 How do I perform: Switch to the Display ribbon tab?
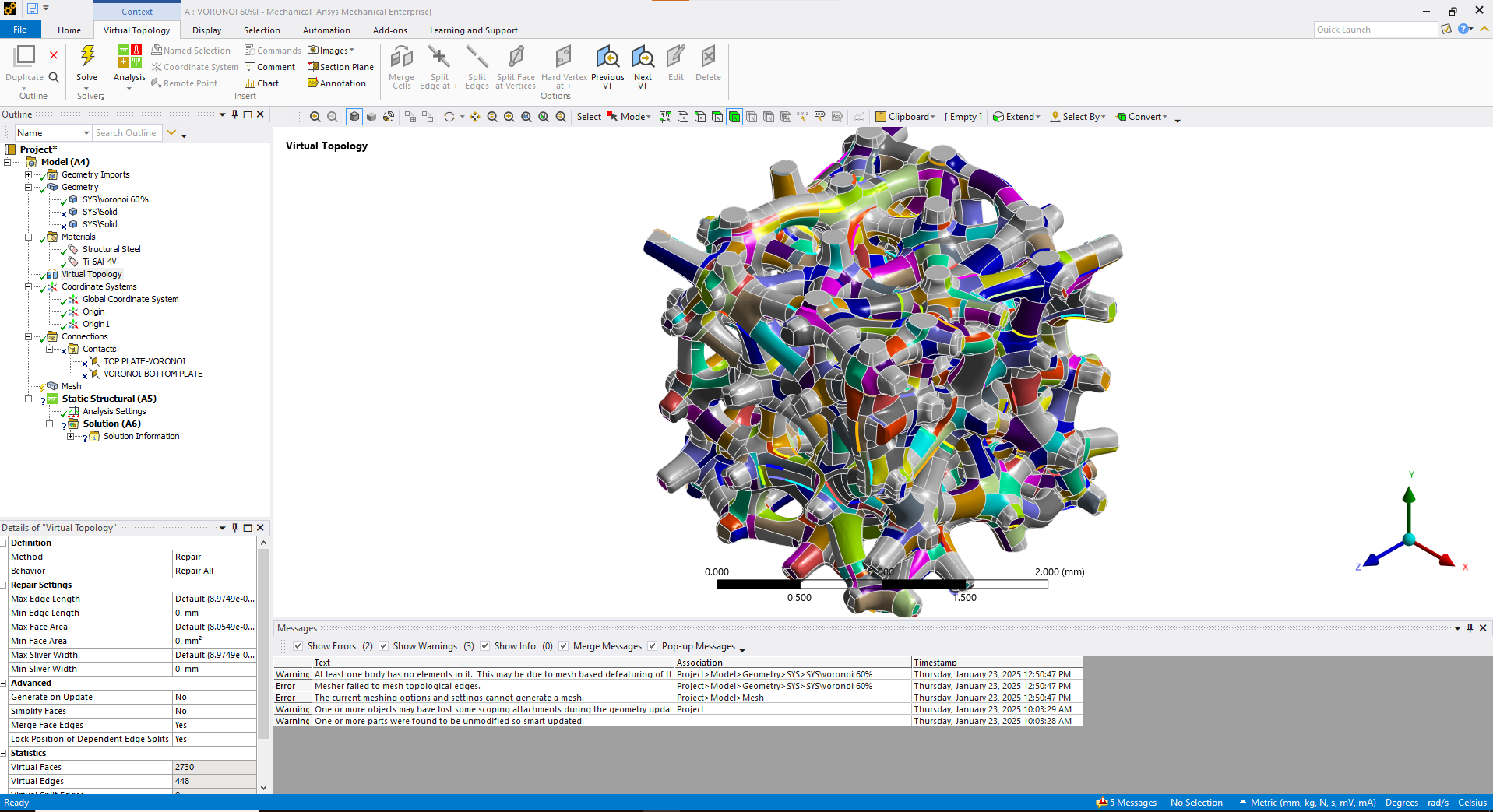click(x=206, y=30)
